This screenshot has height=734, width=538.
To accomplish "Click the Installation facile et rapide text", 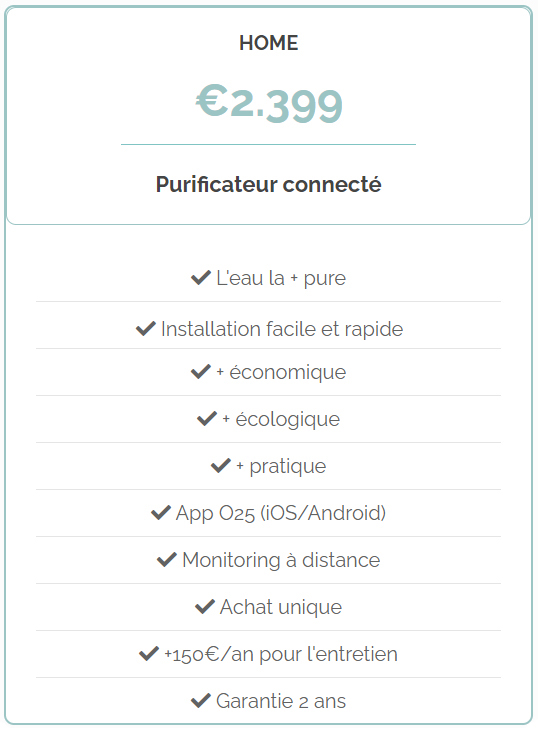I will coord(282,329).
